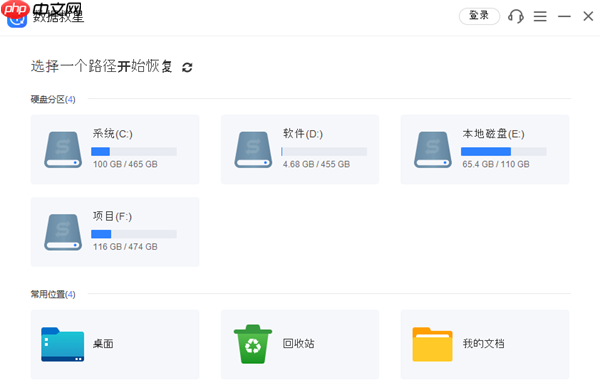The image size is (600, 385).
Task: Open the hamburger menu icon
Action: pos(540,16)
